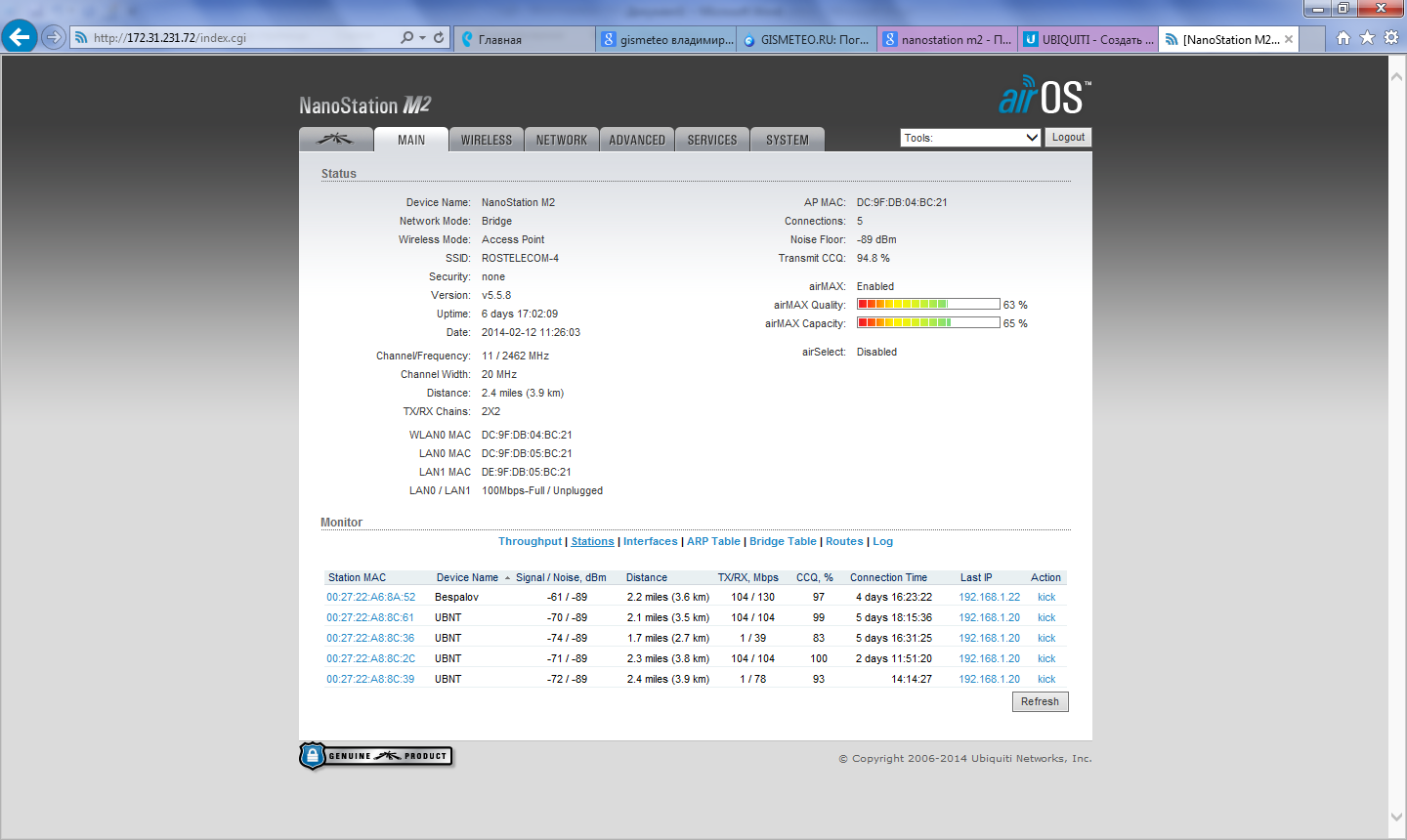Expand the Tools dropdown
Viewport: 1407px width, 840px height.
coord(970,138)
